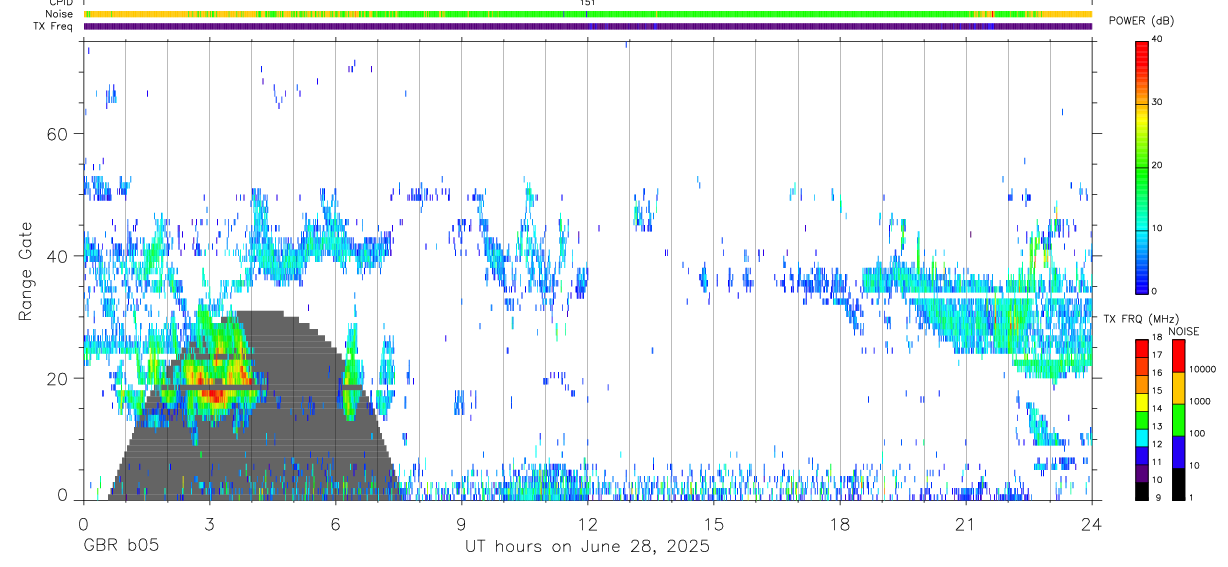Image resolution: width=1228 pixels, height=567 pixels.
Task: Click 'UT hours on June 28, 2025' label
Action: tap(587, 547)
